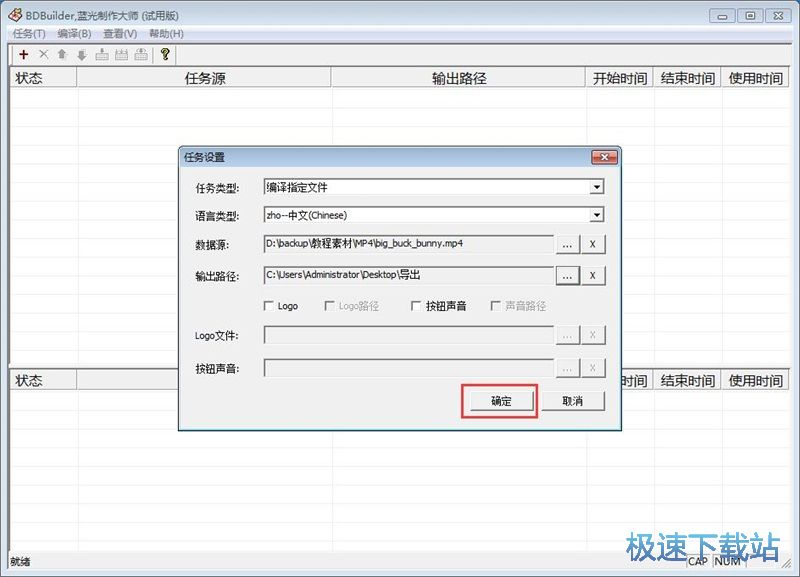
Task: Click the bottom list 结束时间 column header
Action: click(x=687, y=380)
